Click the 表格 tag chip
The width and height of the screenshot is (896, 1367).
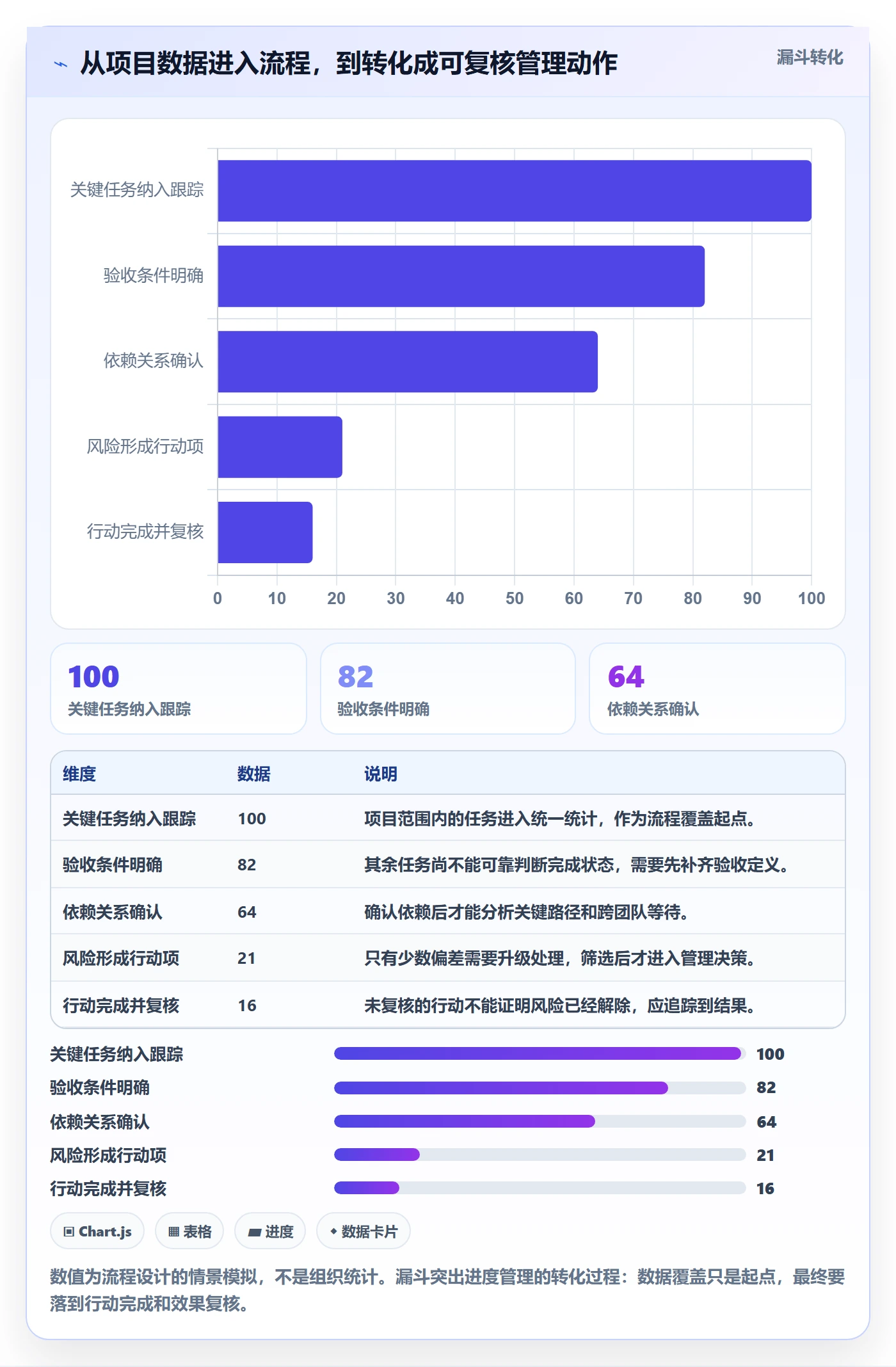189,1231
